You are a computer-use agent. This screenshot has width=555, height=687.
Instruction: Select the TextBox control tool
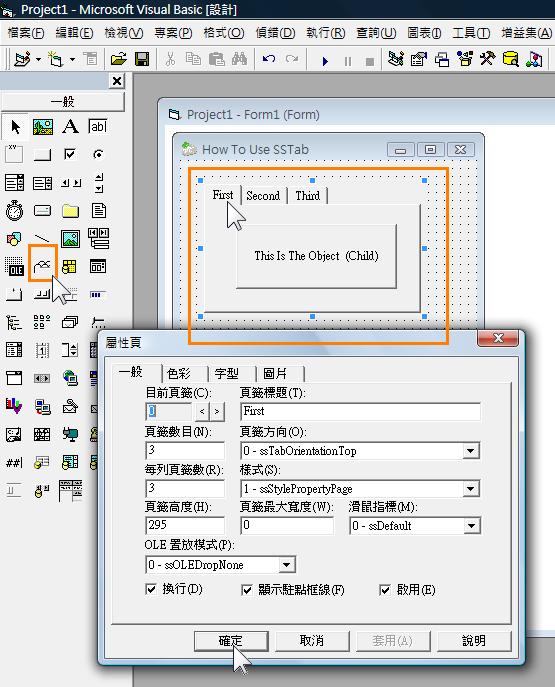click(98, 127)
